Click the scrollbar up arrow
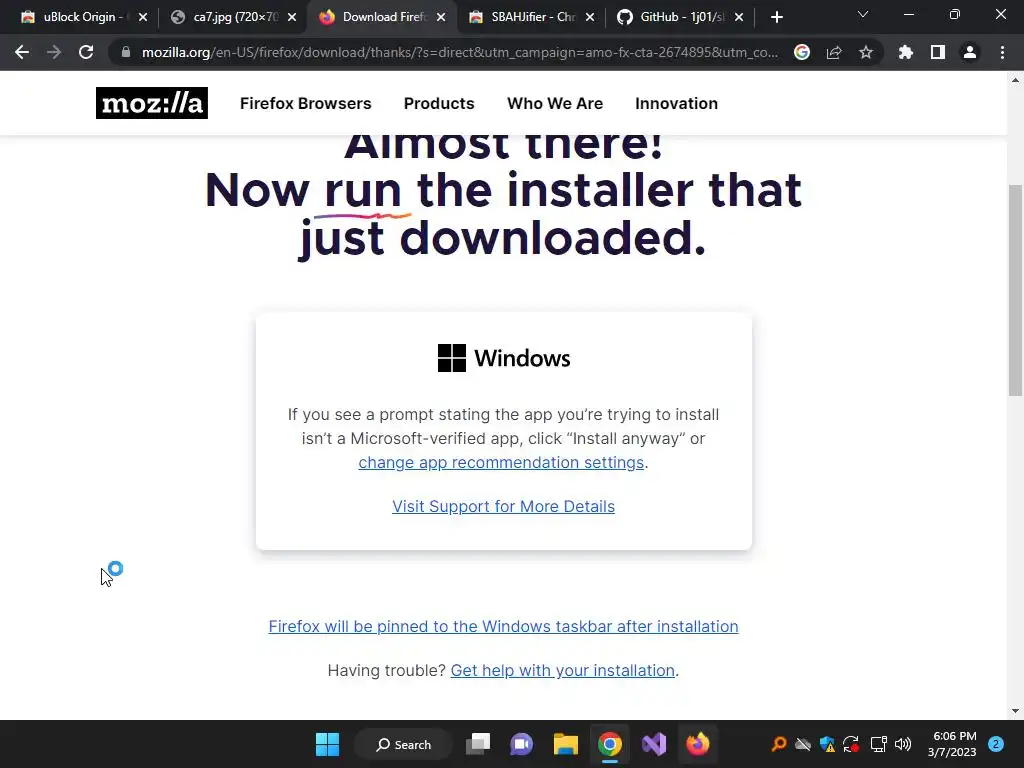1024x768 pixels. point(1015,80)
